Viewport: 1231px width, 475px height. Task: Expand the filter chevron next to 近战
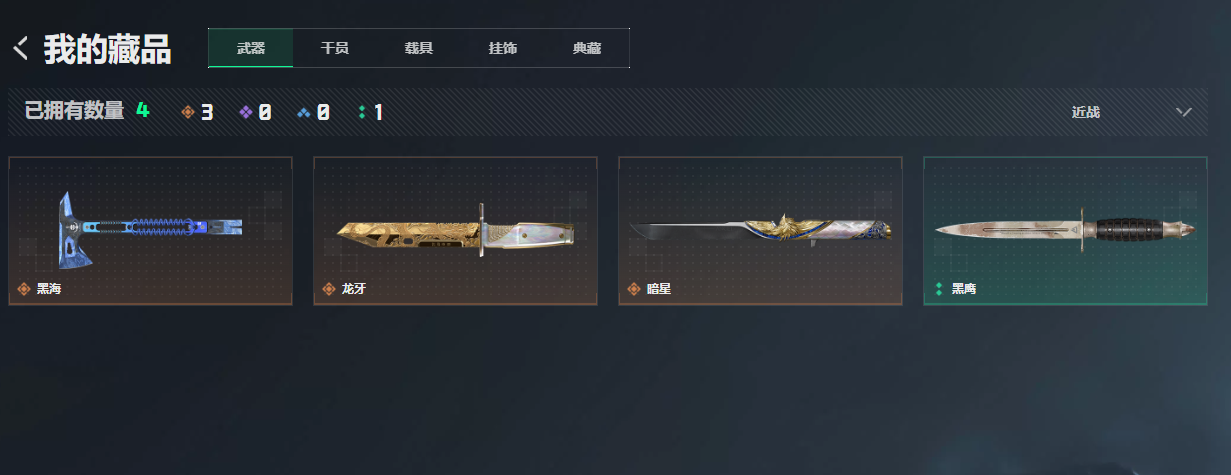click(1184, 112)
